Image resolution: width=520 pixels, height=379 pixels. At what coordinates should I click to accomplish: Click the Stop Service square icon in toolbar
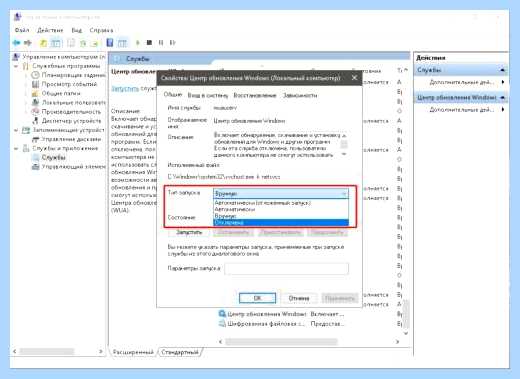149,43
